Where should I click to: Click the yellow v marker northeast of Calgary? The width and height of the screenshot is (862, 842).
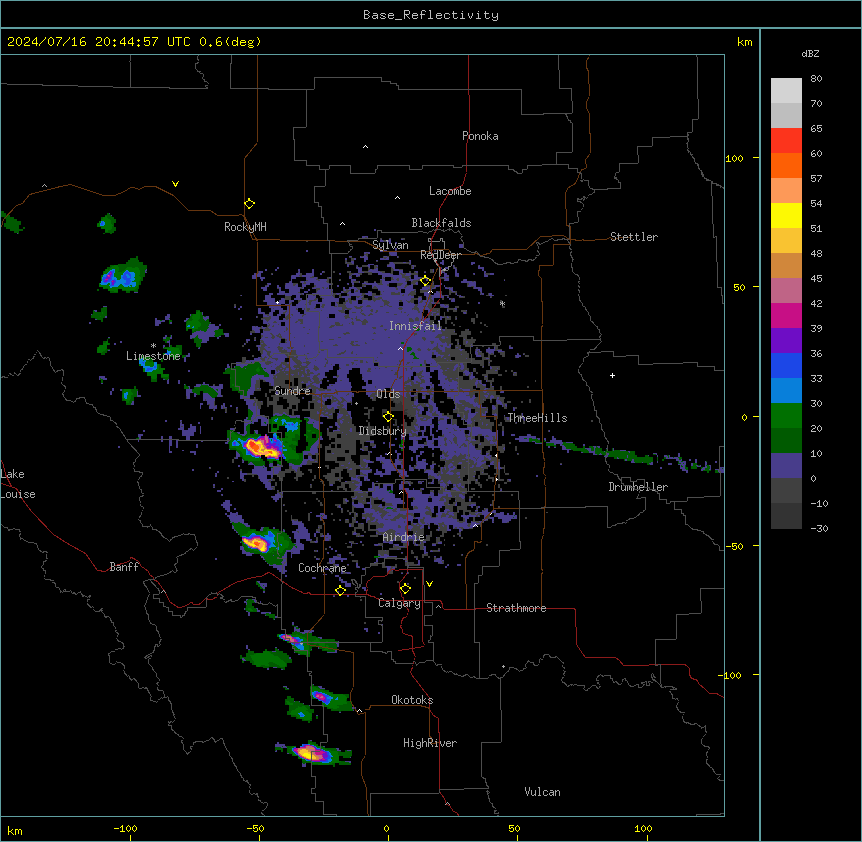429,584
